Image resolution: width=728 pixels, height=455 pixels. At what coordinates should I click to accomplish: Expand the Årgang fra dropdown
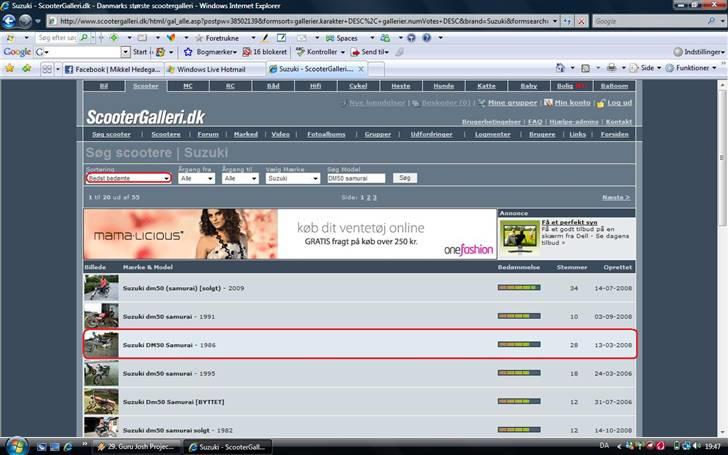click(197, 178)
